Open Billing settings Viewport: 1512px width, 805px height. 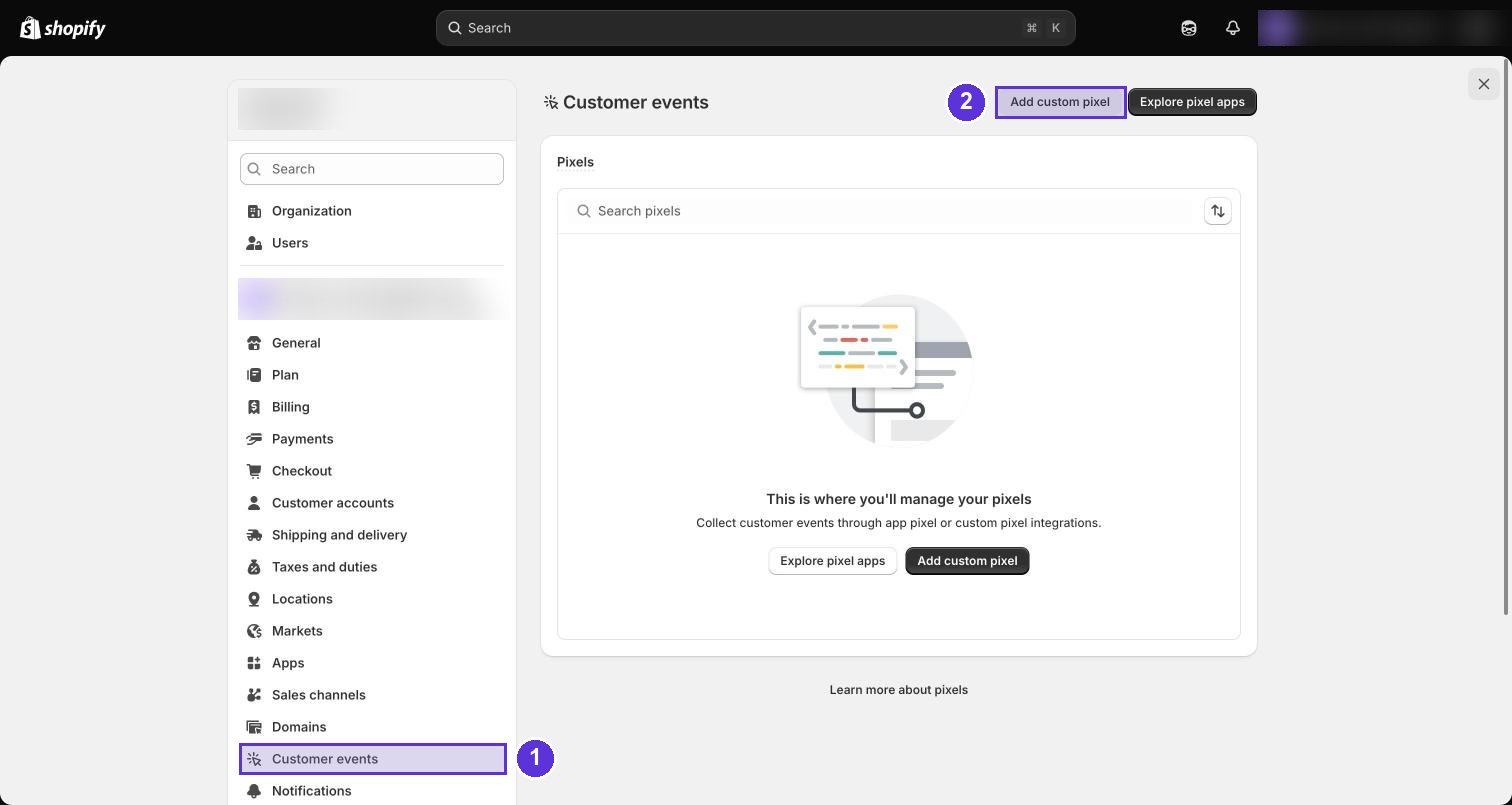372,407
